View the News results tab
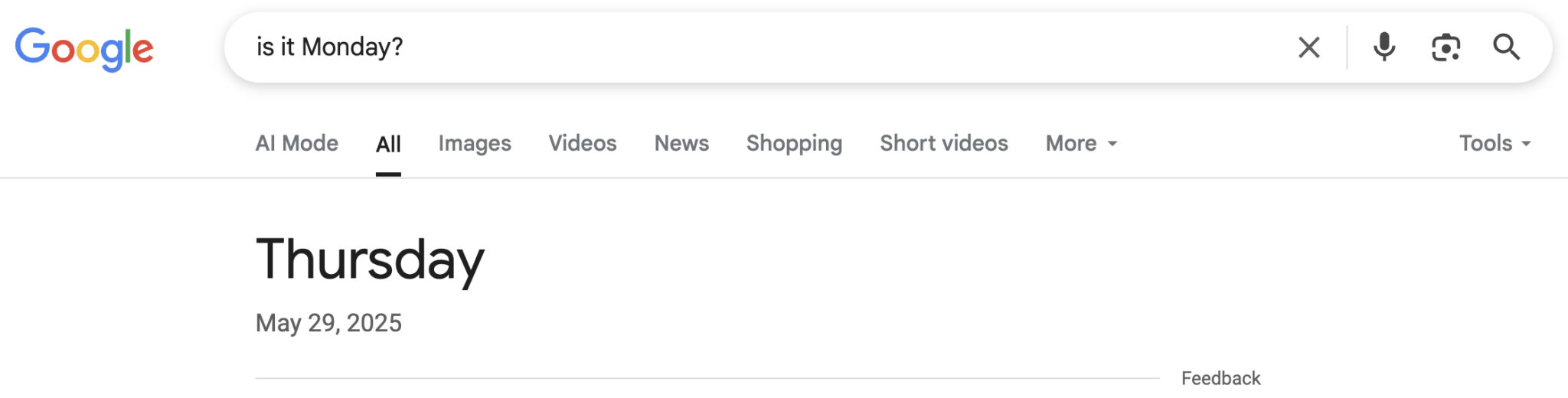This screenshot has width=1568, height=398. 681,143
